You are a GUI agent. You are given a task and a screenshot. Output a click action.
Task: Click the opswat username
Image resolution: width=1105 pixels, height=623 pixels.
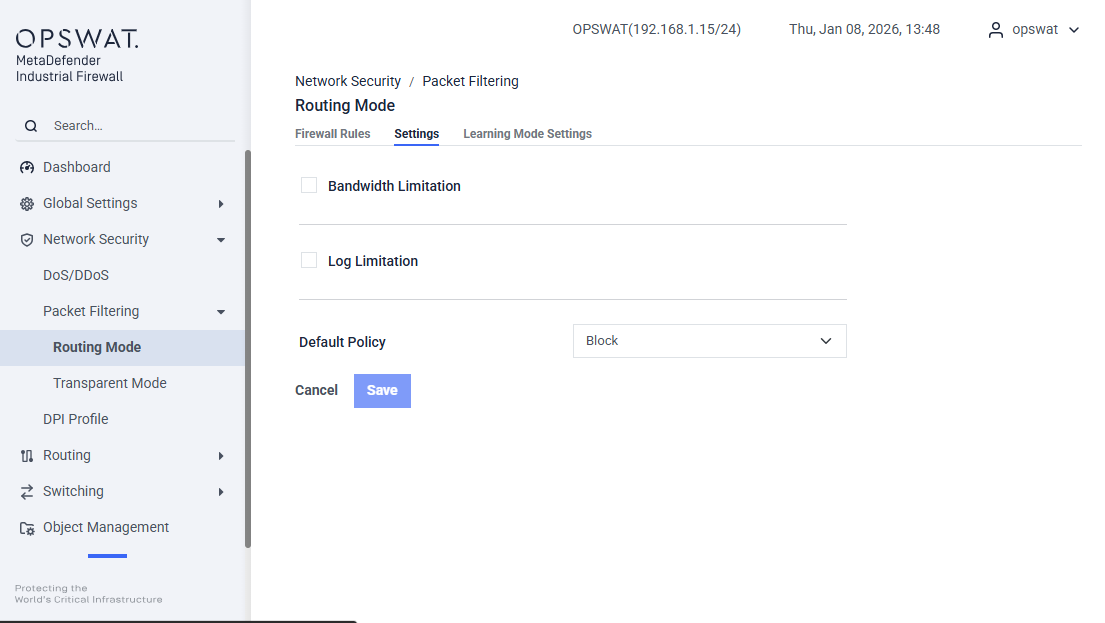[x=1035, y=30]
